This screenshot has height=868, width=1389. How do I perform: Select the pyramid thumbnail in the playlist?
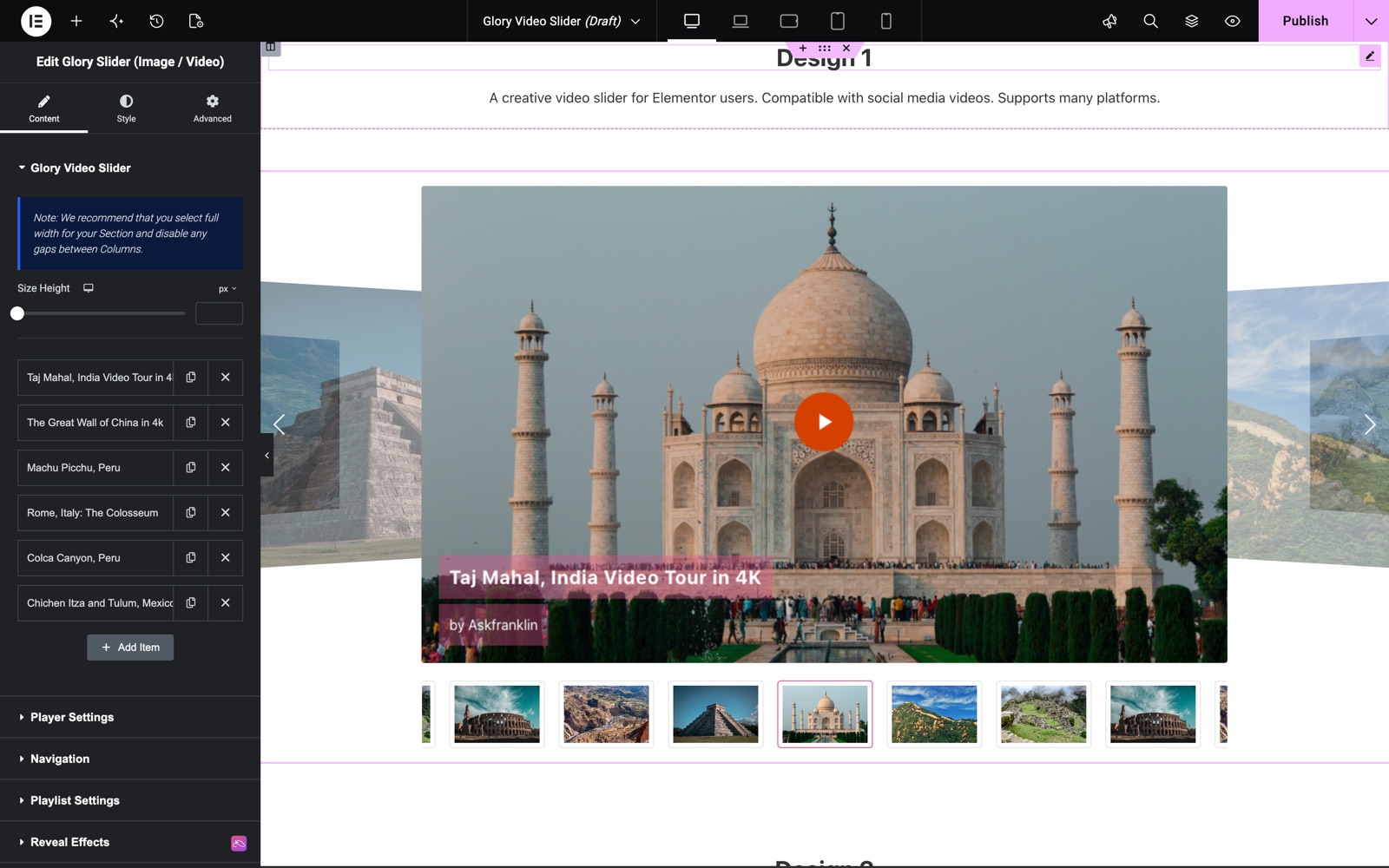715,714
